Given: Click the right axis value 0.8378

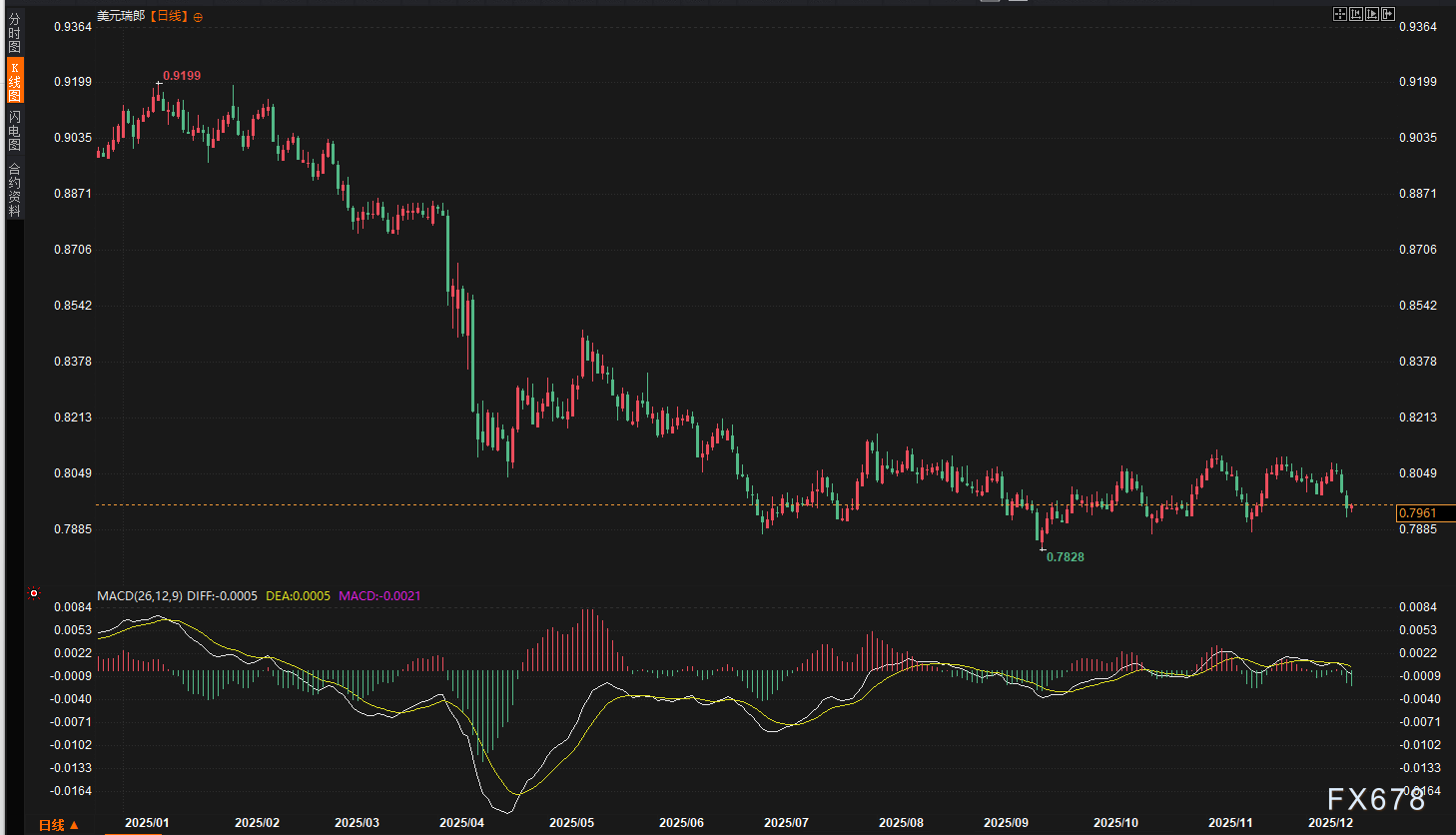Looking at the screenshot, I should point(1418,362).
